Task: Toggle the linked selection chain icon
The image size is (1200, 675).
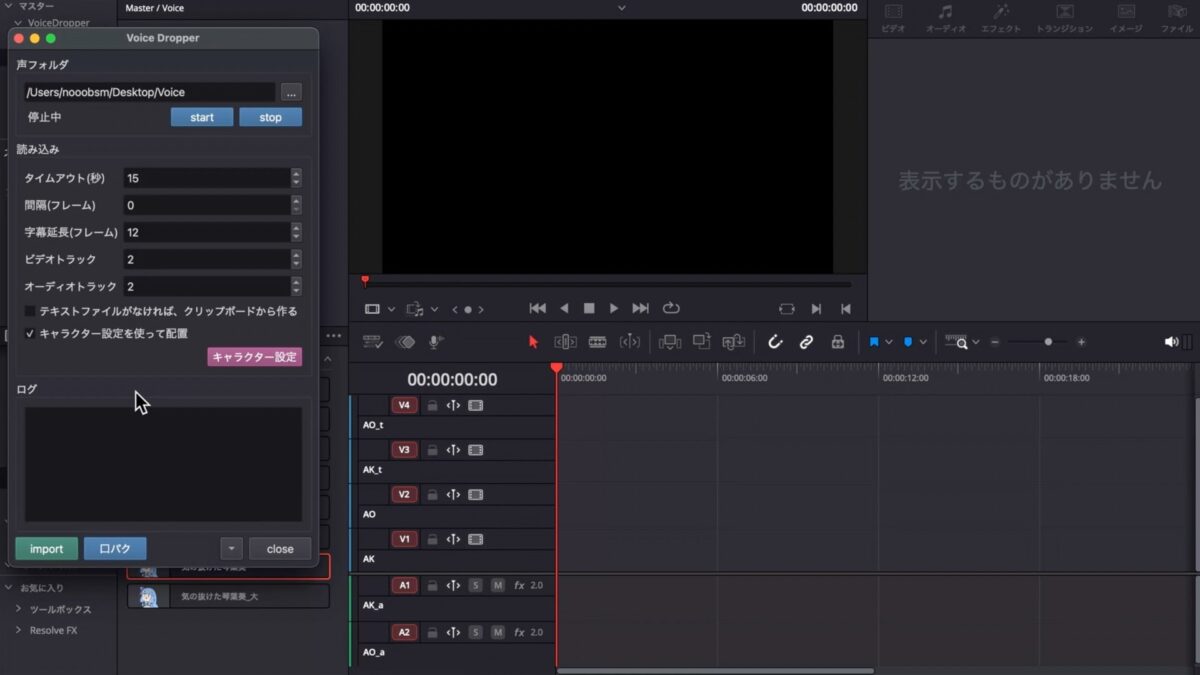Action: (x=807, y=341)
